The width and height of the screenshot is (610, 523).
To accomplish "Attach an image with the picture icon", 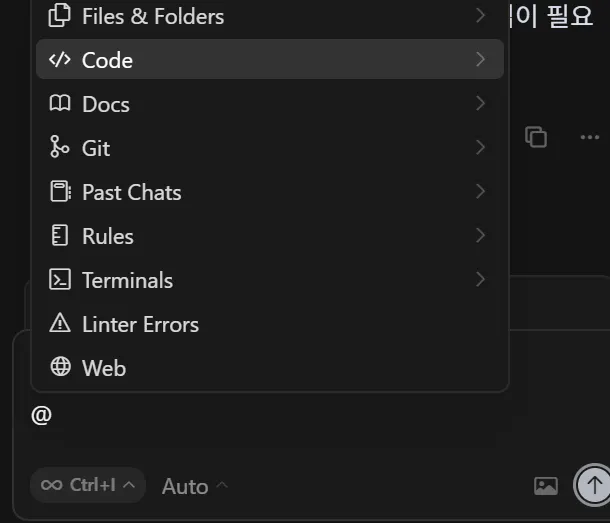I will 546,486.
